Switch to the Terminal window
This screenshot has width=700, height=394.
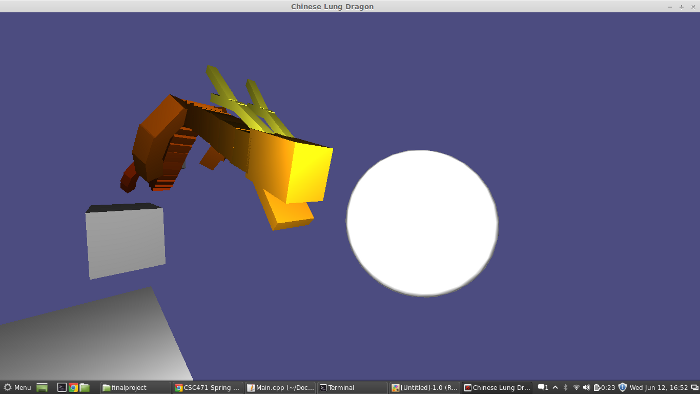coord(353,387)
